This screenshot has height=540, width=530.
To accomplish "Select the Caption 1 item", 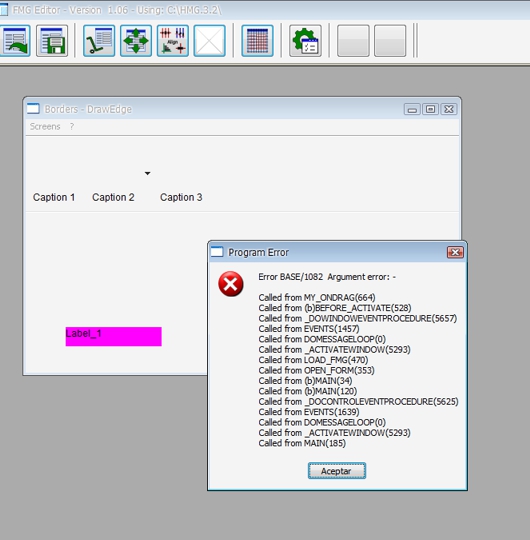I will pos(54,197).
